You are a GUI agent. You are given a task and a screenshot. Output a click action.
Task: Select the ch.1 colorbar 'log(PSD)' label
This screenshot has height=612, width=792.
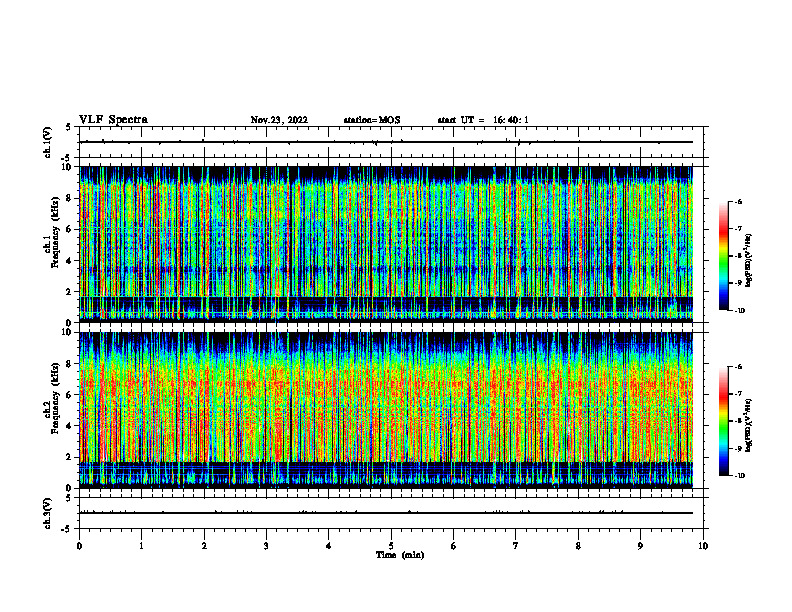tap(749, 260)
